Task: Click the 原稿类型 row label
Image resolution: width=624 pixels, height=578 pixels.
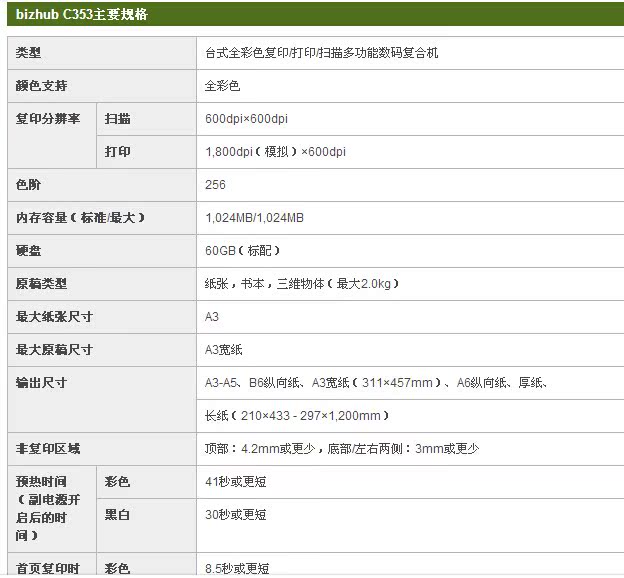Action: [x=42, y=284]
